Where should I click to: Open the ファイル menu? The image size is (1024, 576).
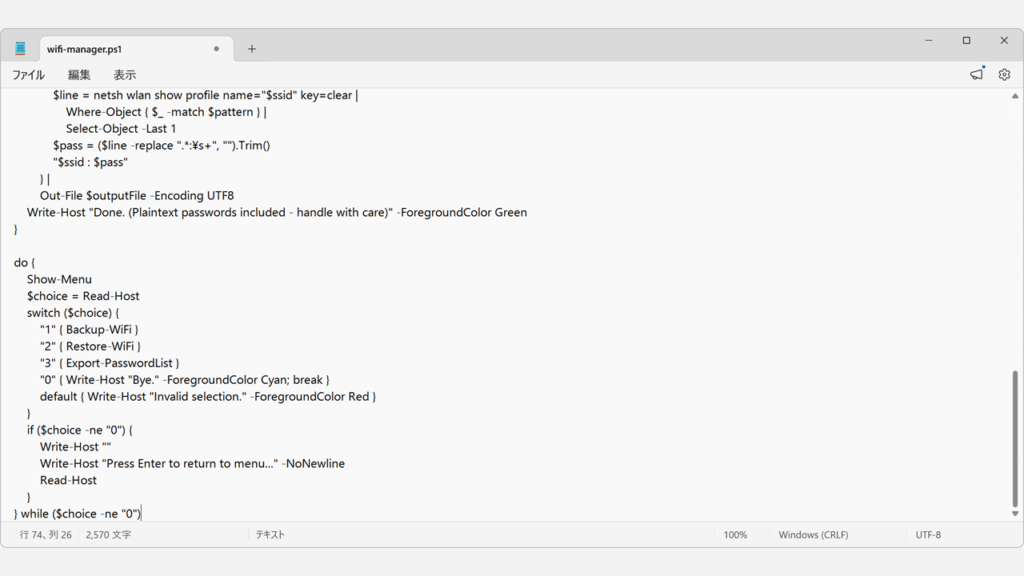[28, 75]
